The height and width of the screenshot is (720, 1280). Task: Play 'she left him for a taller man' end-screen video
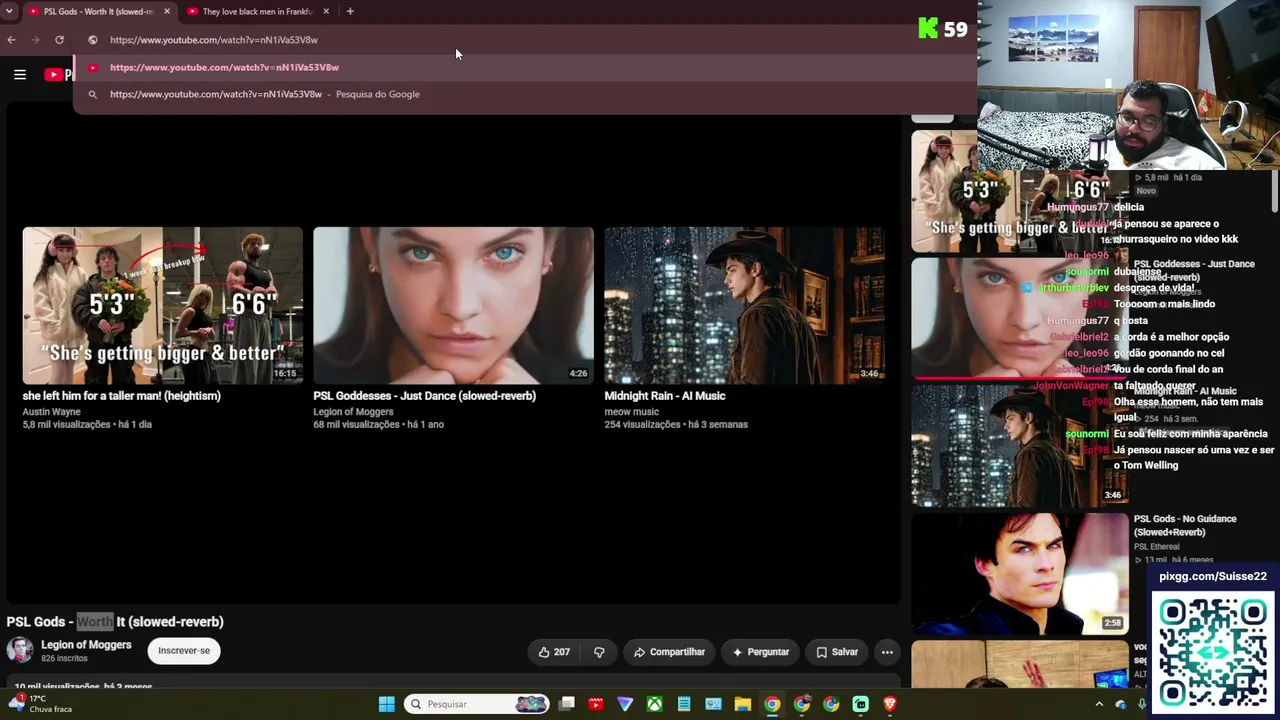162,305
